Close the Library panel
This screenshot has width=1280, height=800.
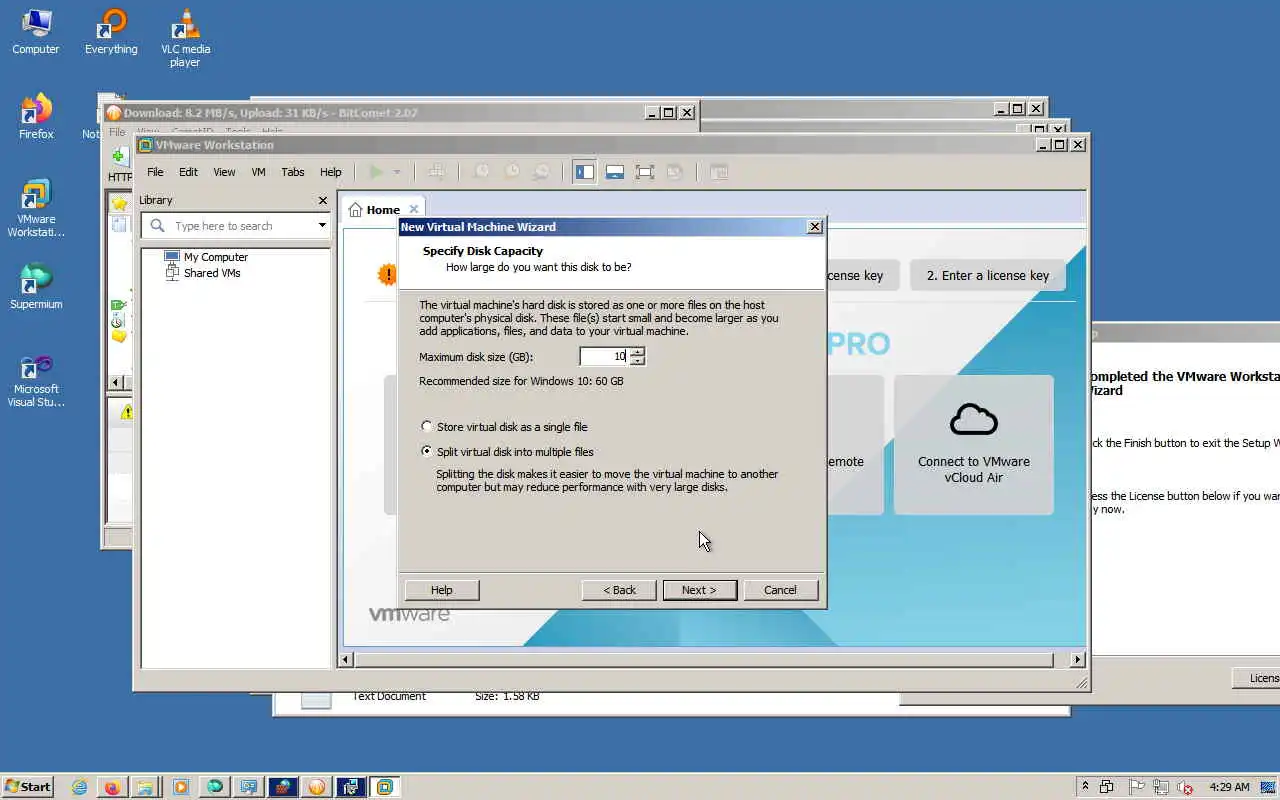tap(322, 200)
